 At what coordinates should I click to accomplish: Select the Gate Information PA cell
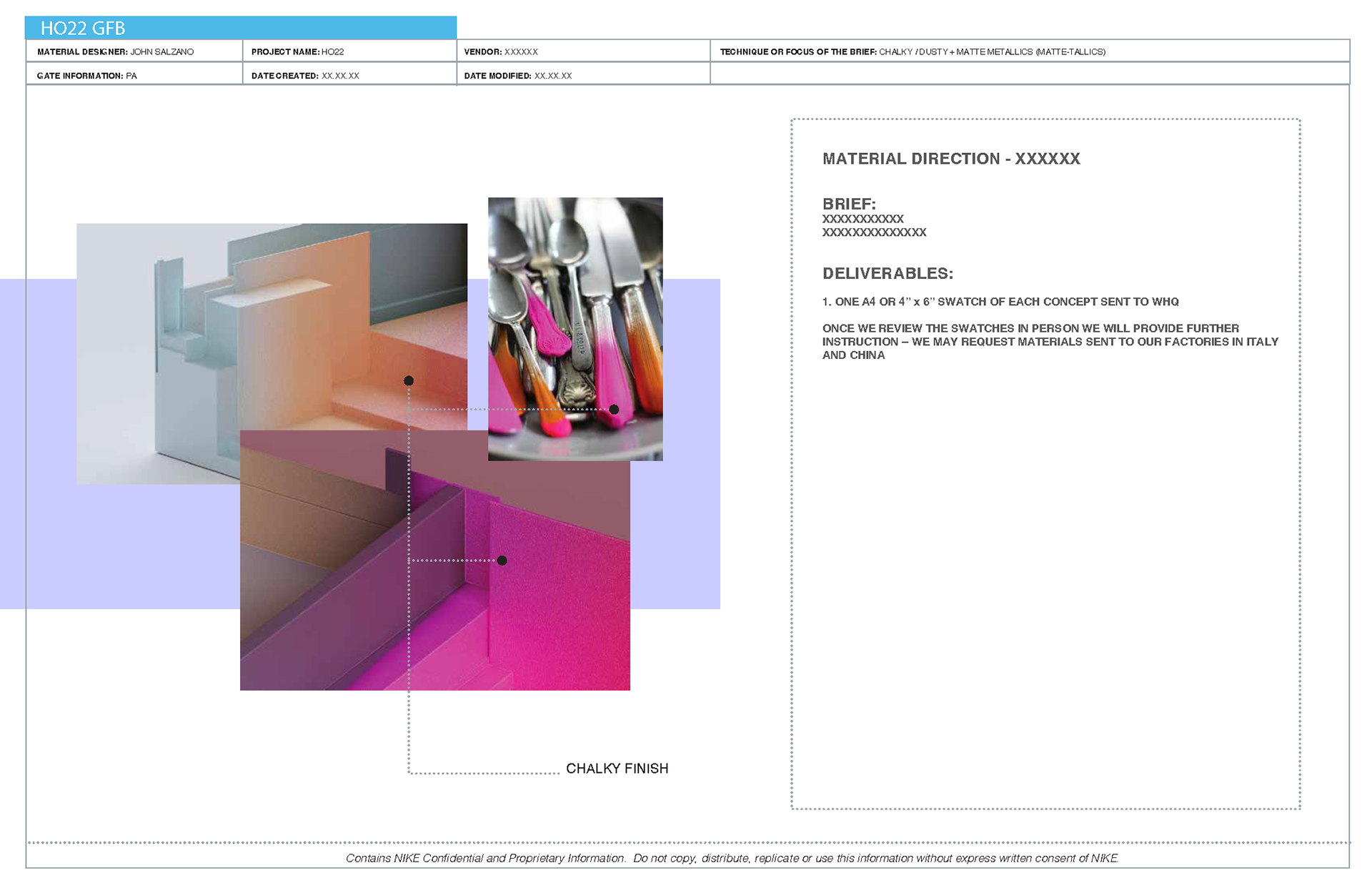(87, 75)
